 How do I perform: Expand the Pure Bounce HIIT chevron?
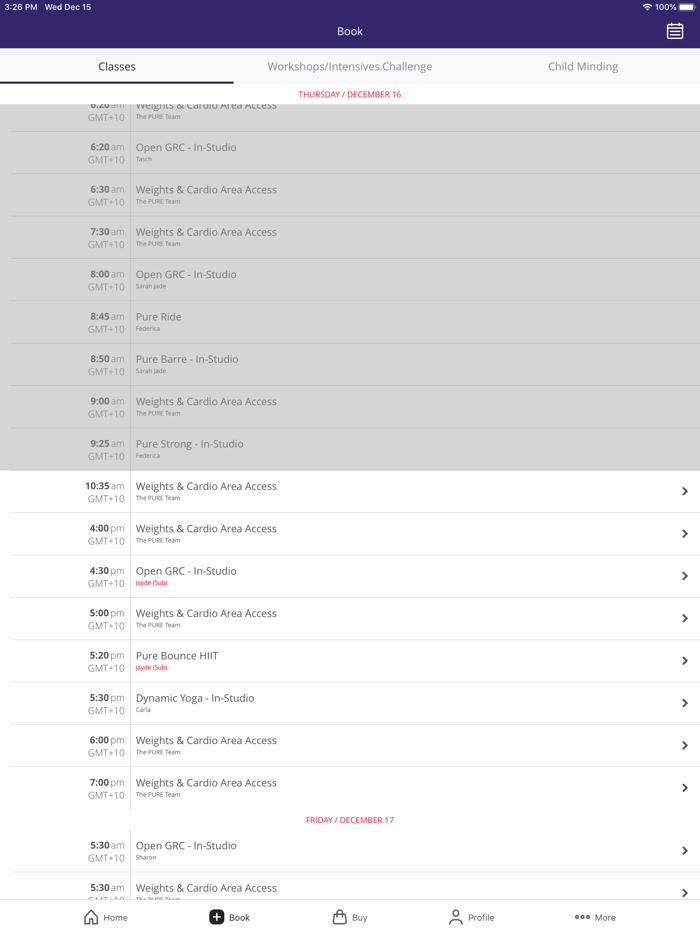pos(685,661)
